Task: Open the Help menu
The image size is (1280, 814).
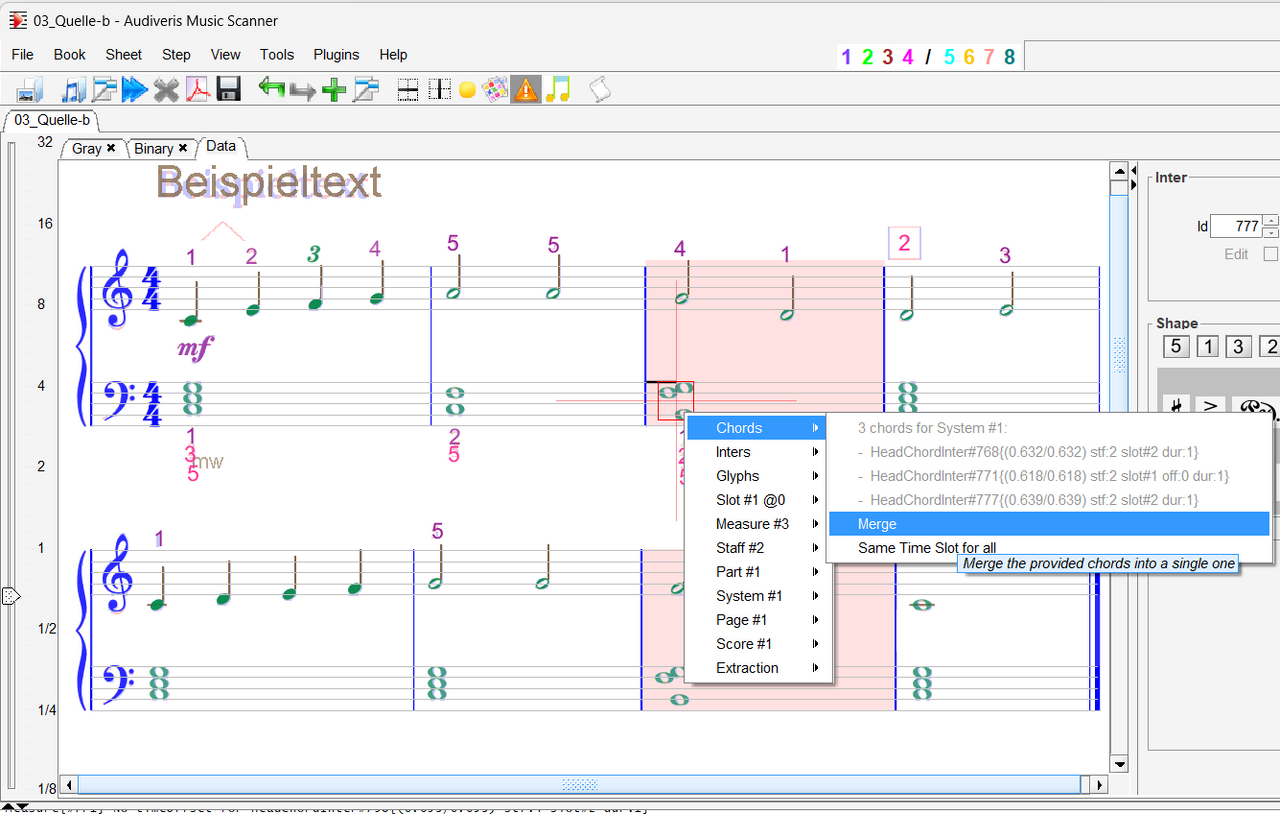Action: (393, 55)
